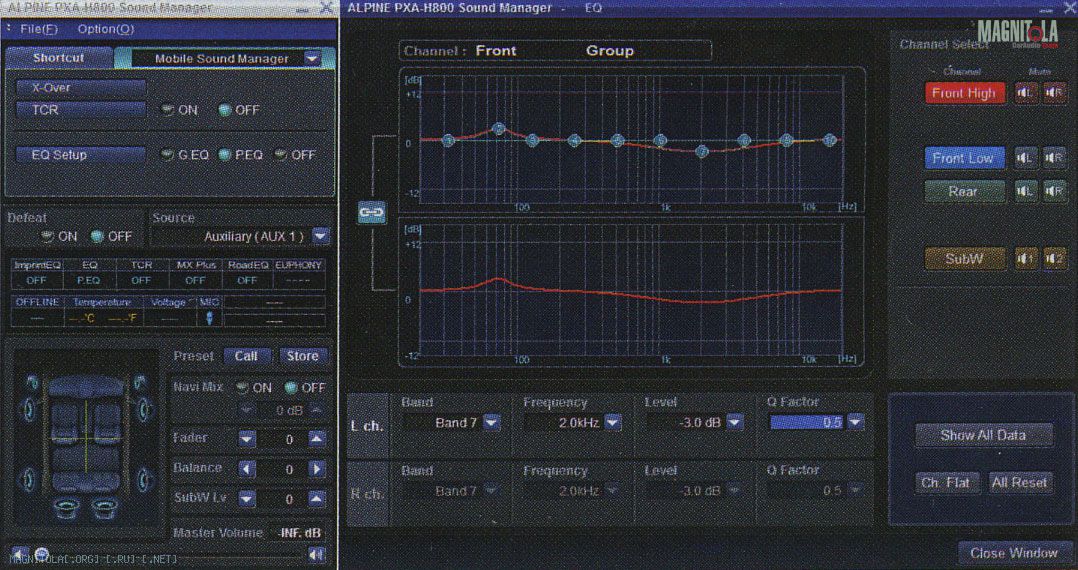Image resolution: width=1078 pixels, height=570 pixels.
Task: Increase Fader value with up arrow
Action: point(316,439)
